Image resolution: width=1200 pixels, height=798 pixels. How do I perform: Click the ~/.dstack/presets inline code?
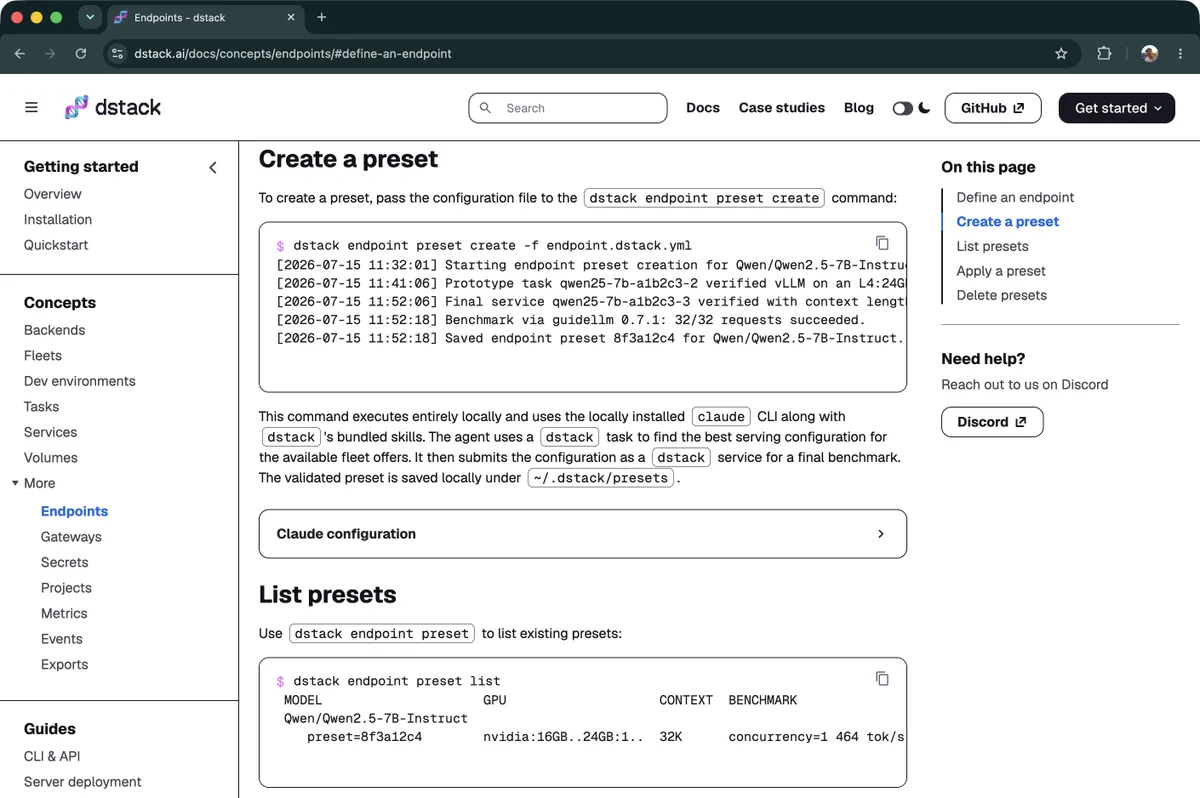[602, 478]
